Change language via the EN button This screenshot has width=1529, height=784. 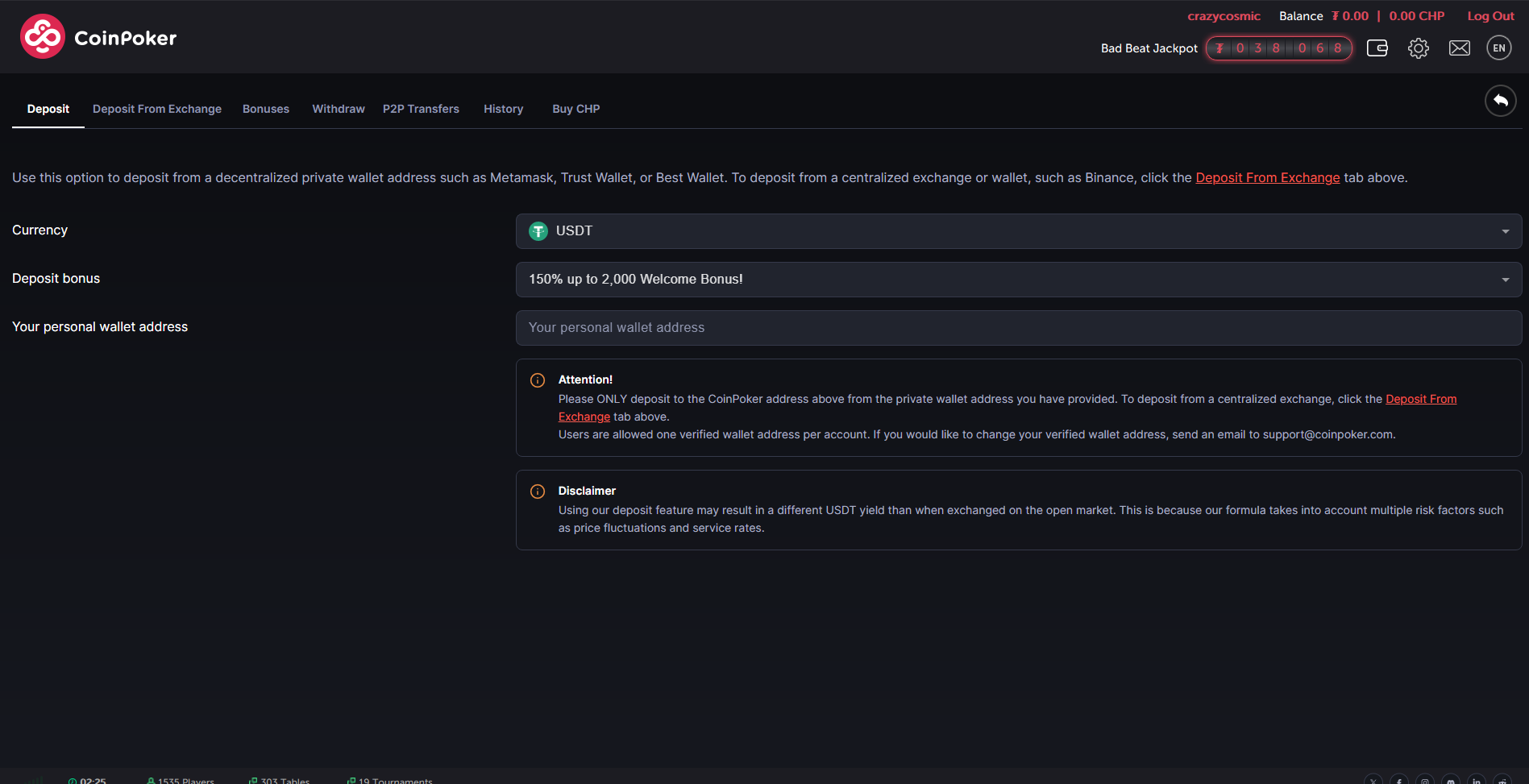[1499, 48]
